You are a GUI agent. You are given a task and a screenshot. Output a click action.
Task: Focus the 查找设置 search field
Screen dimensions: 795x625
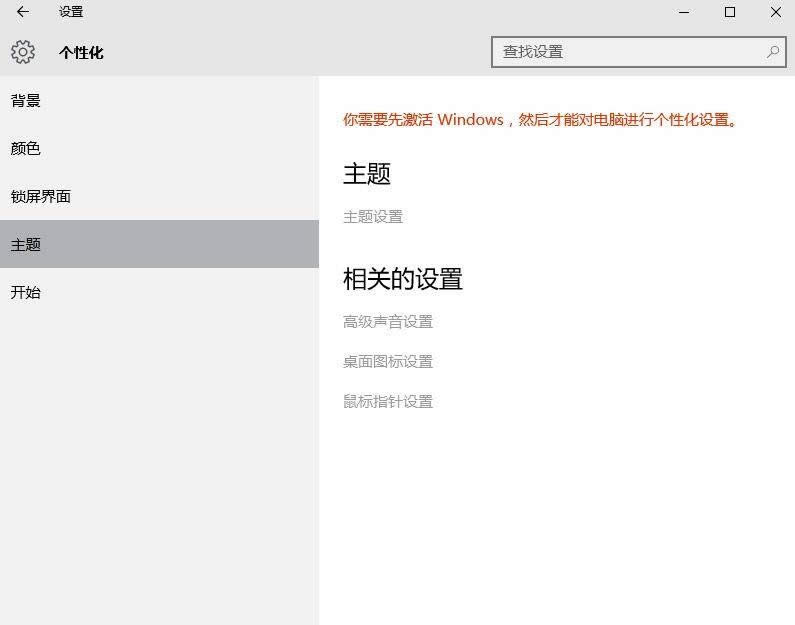(x=630, y=52)
